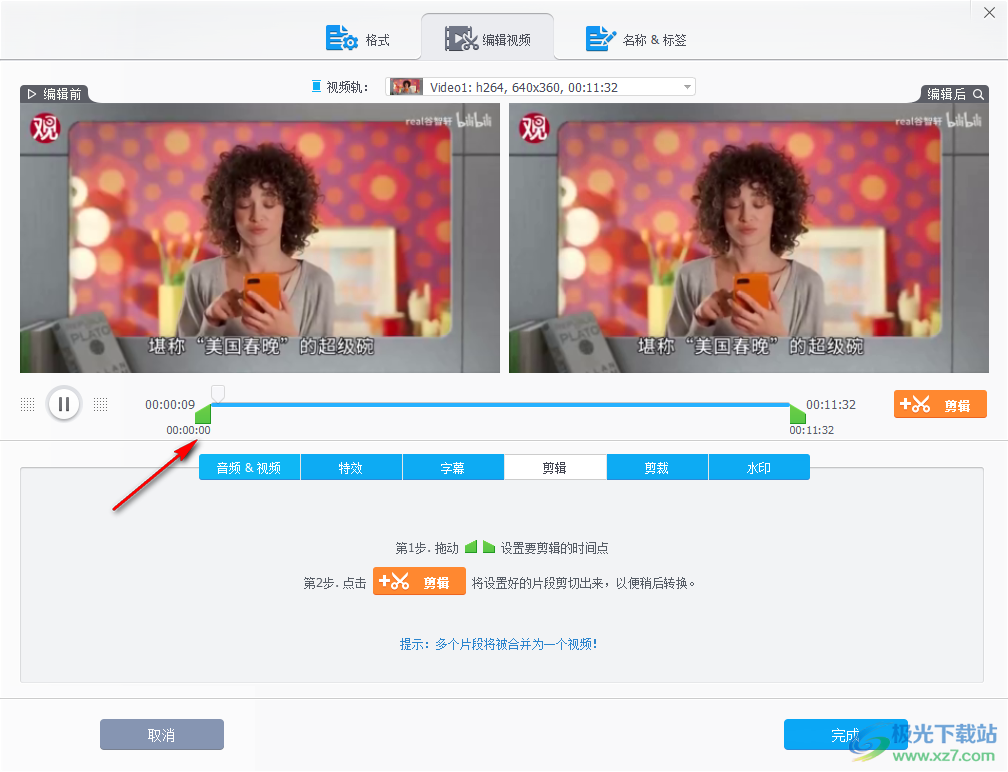Click the 完成 button to finish
The height and width of the screenshot is (772, 1008).
pyautogui.click(x=845, y=734)
